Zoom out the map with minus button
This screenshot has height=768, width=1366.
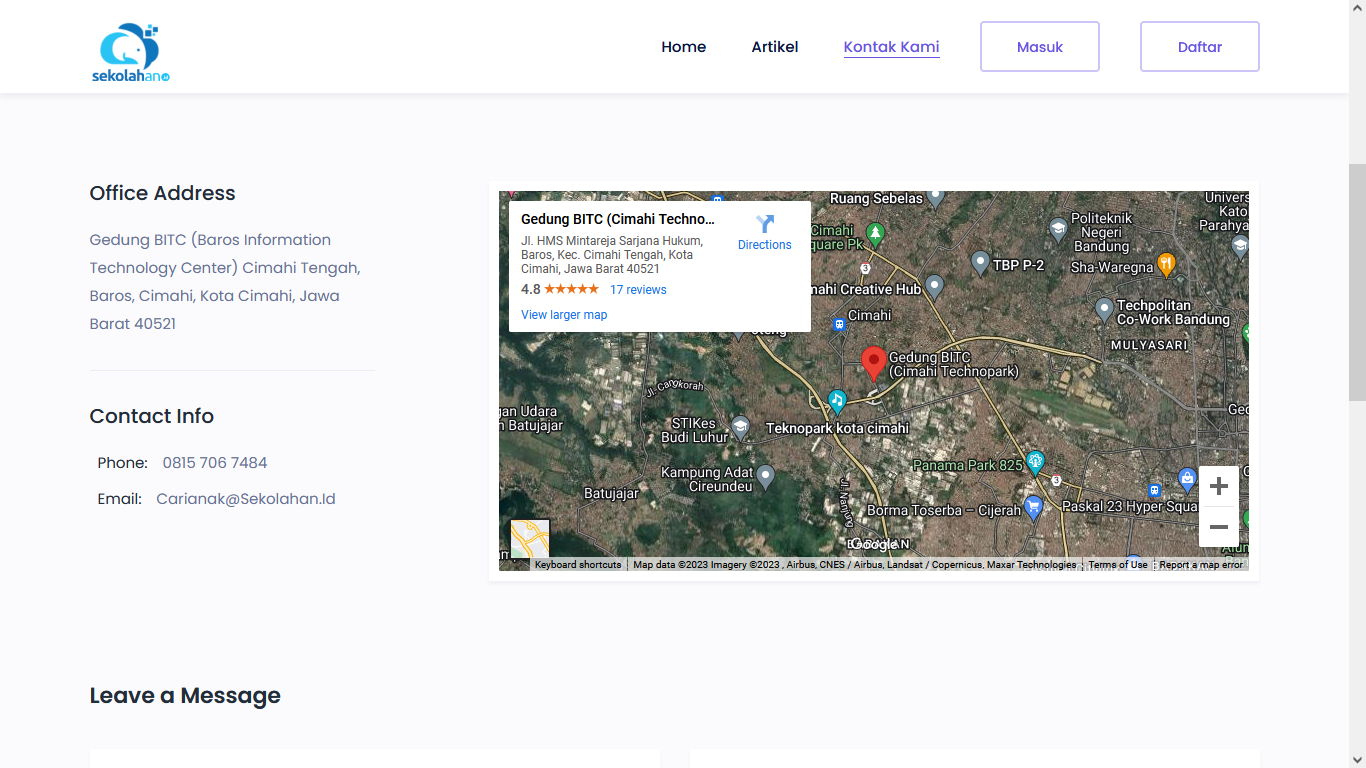1218,527
